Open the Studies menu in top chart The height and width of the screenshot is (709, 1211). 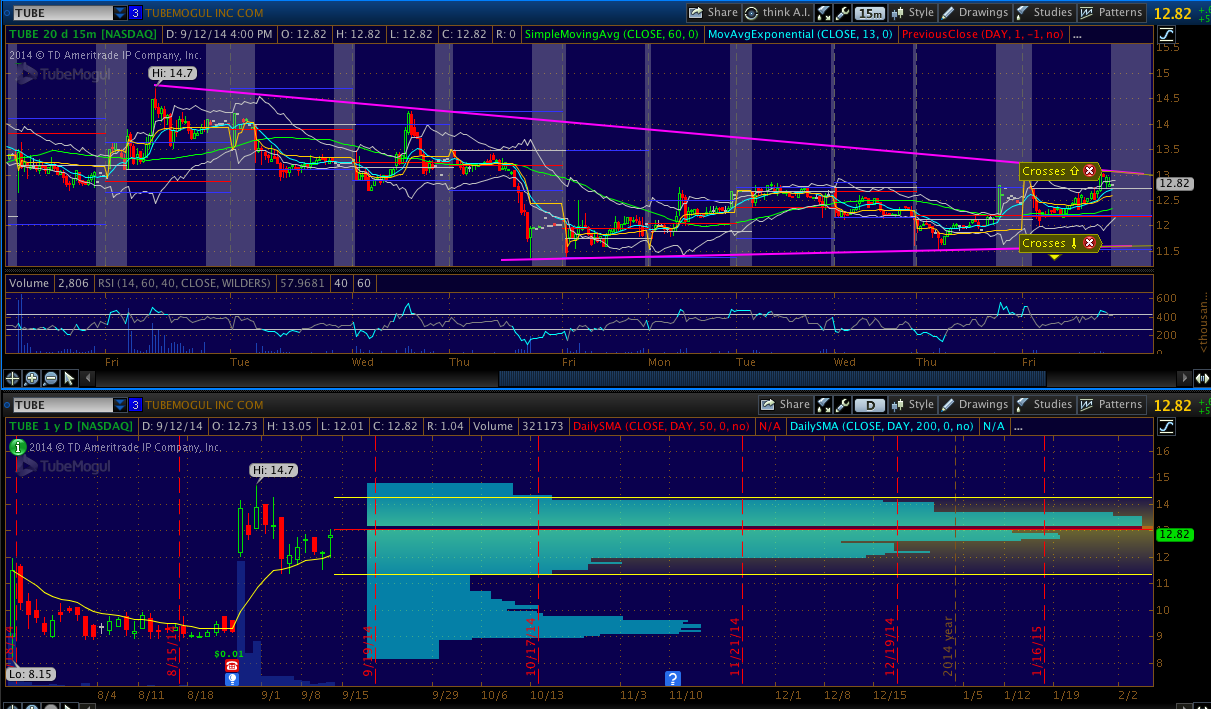click(x=1043, y=13)
